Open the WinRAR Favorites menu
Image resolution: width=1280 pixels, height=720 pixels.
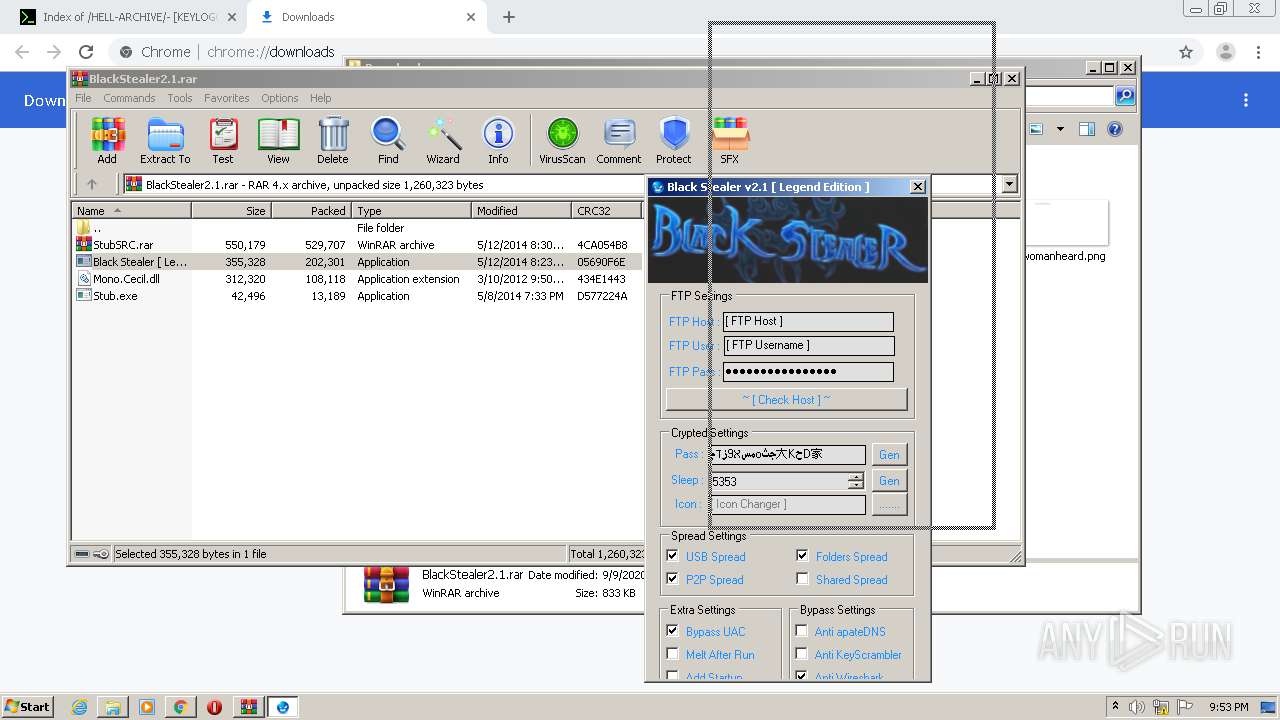tap(227, 98)
